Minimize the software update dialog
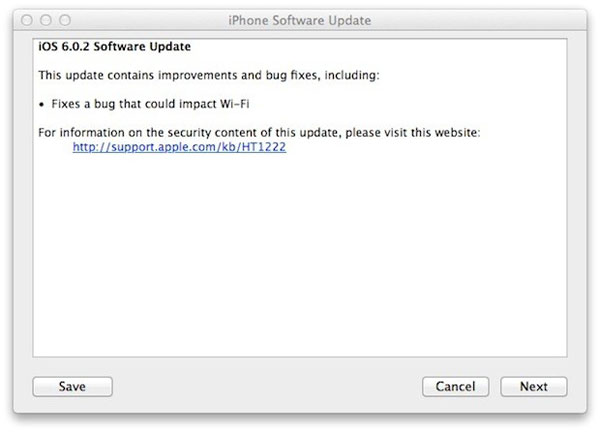Viewport: 600px width, 432px height. (x=48, y=19)
